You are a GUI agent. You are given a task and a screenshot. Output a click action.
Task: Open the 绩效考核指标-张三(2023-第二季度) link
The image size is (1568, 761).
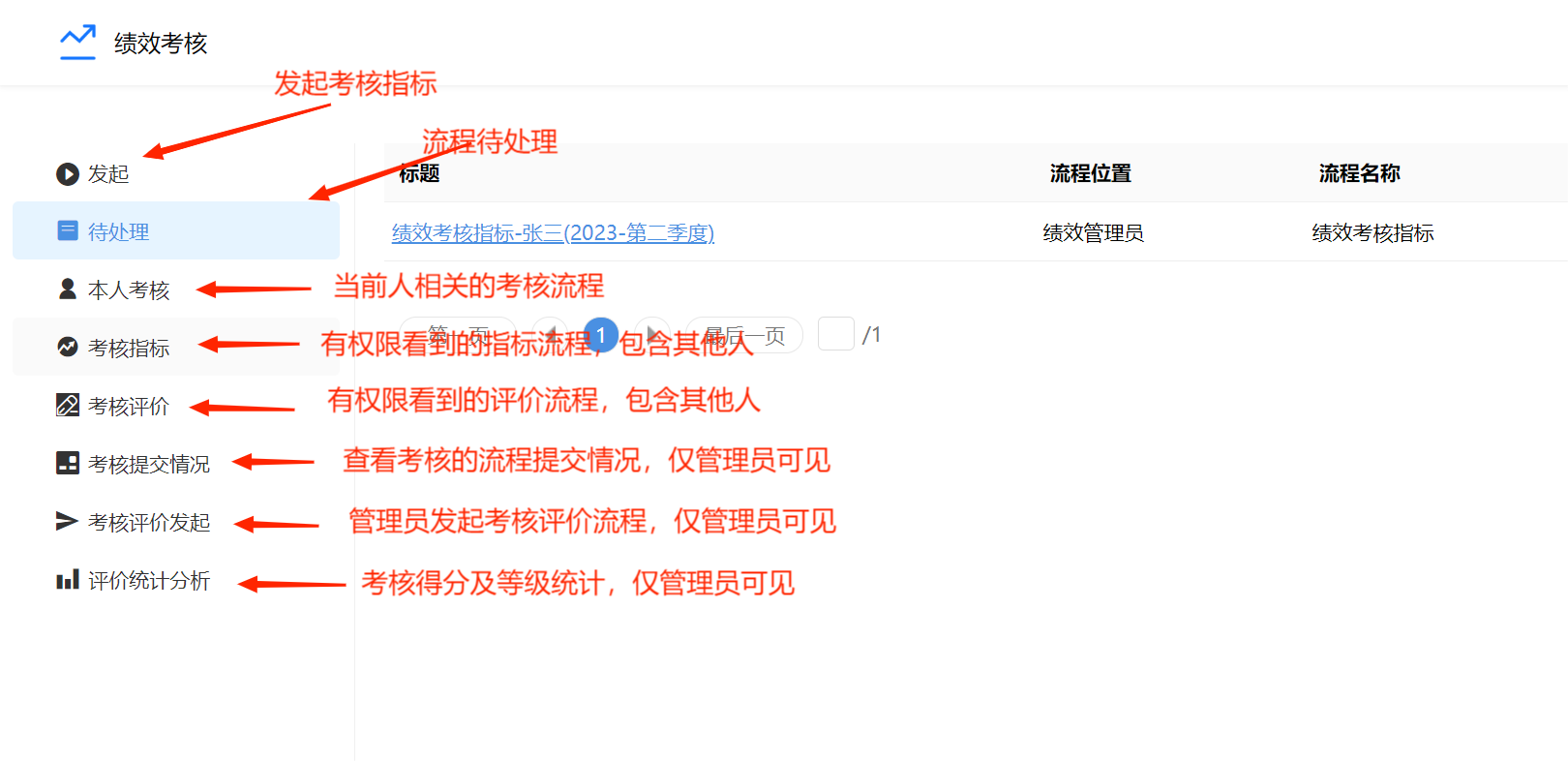(553, 233)
